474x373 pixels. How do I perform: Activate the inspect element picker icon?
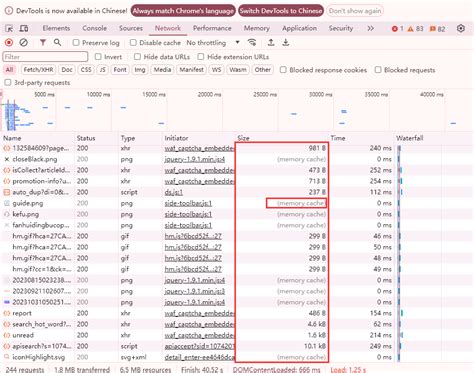click(x=9, y=29)
